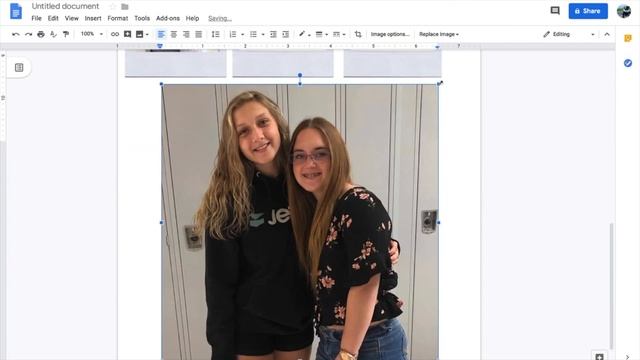Click the vertical scrollbar thumb
640x360 pixels.
click(x=611, y=286)
